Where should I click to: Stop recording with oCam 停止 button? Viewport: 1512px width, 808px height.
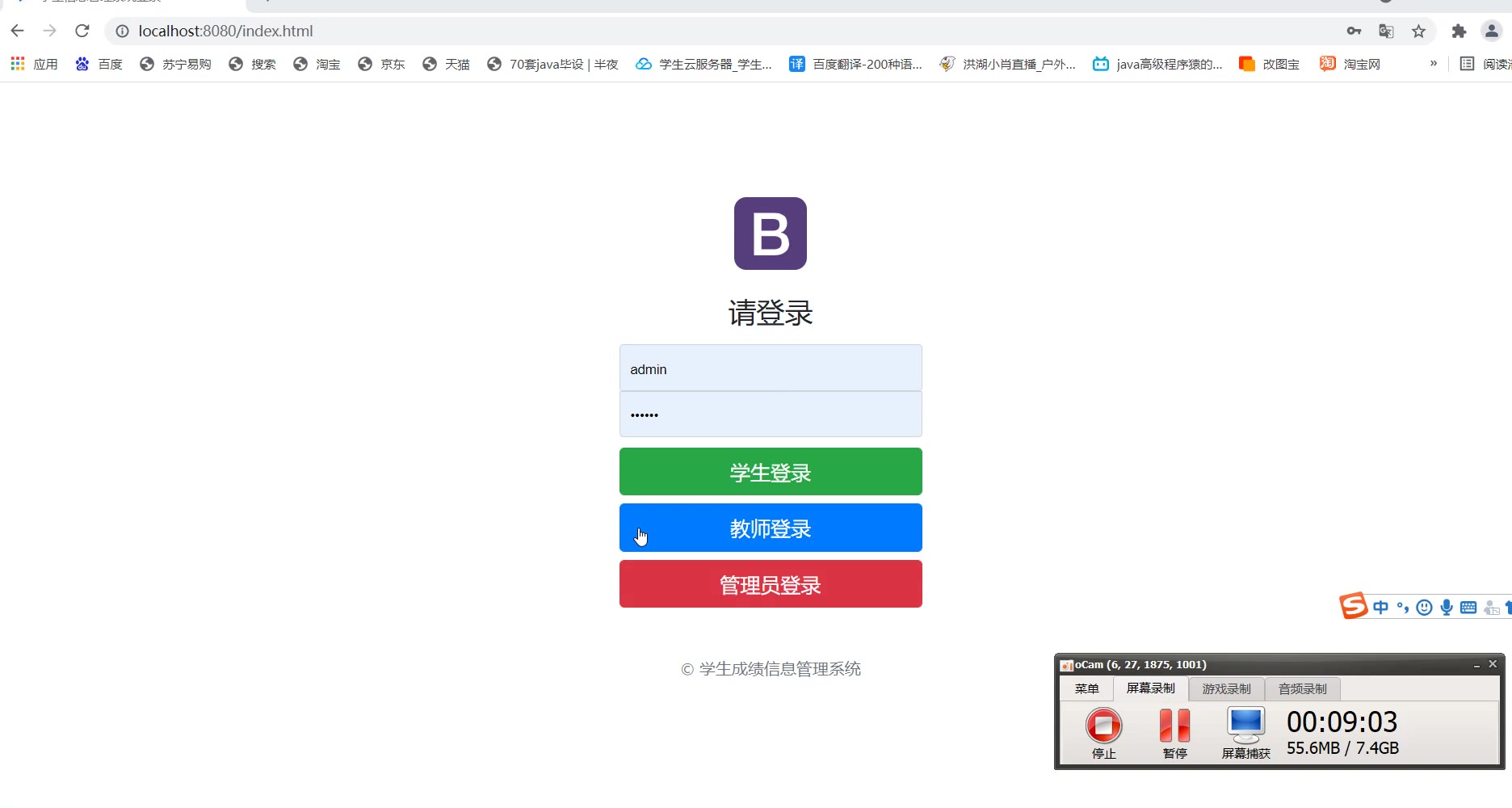(1103, 733)
